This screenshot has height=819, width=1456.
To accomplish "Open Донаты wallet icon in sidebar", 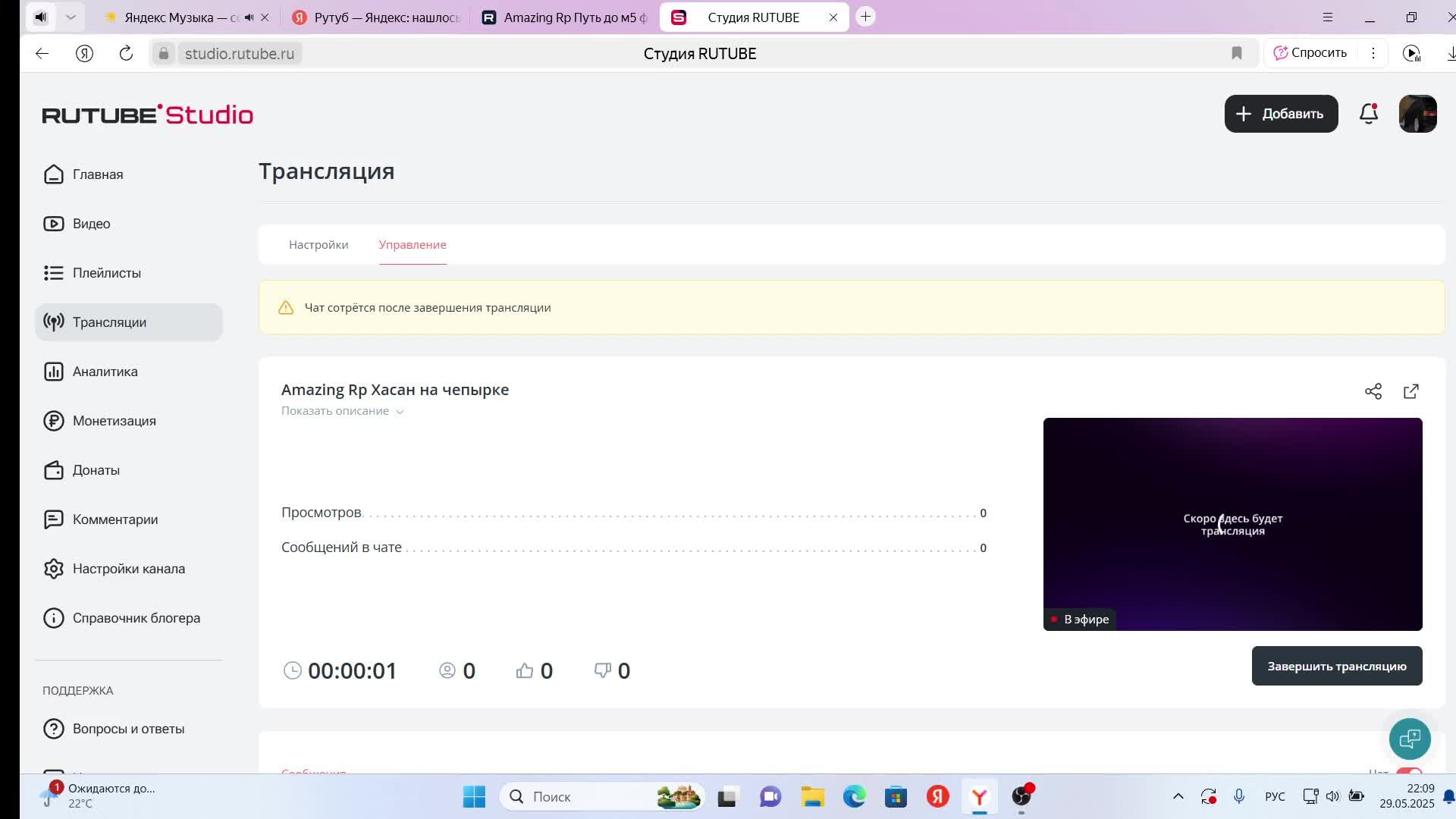I will [53, 470].
